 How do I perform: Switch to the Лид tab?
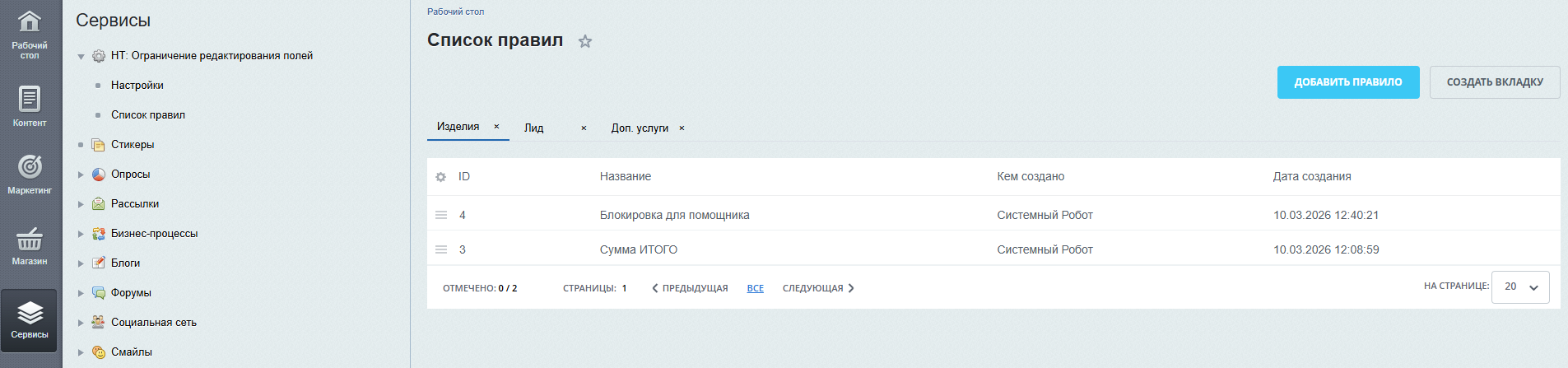point(533,128)
